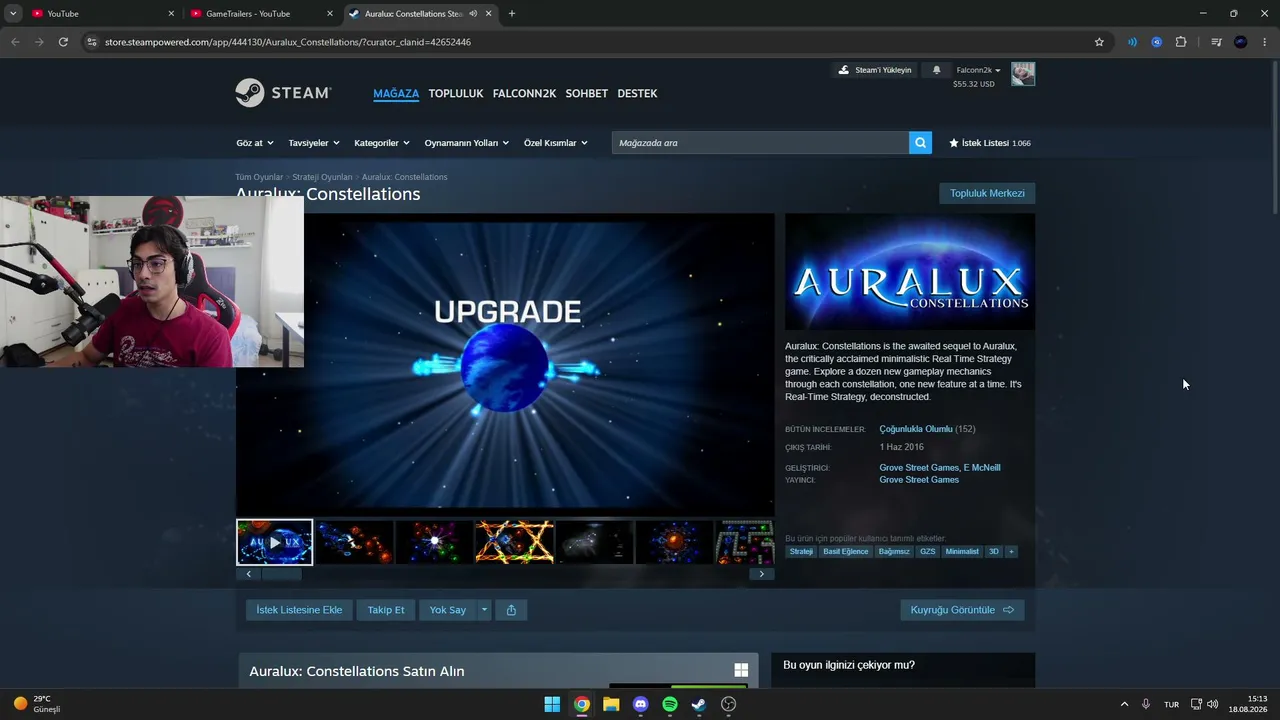Click the Steam logo in the header
This screenshot has width=1280, height=720.
coord(283,93)
